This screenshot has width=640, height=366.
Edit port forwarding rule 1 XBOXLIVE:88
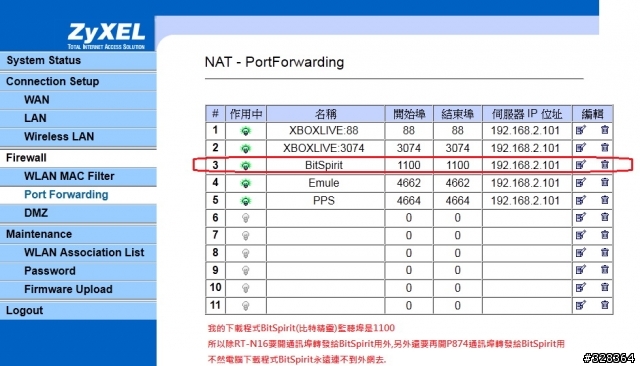(x=580, y=130)
